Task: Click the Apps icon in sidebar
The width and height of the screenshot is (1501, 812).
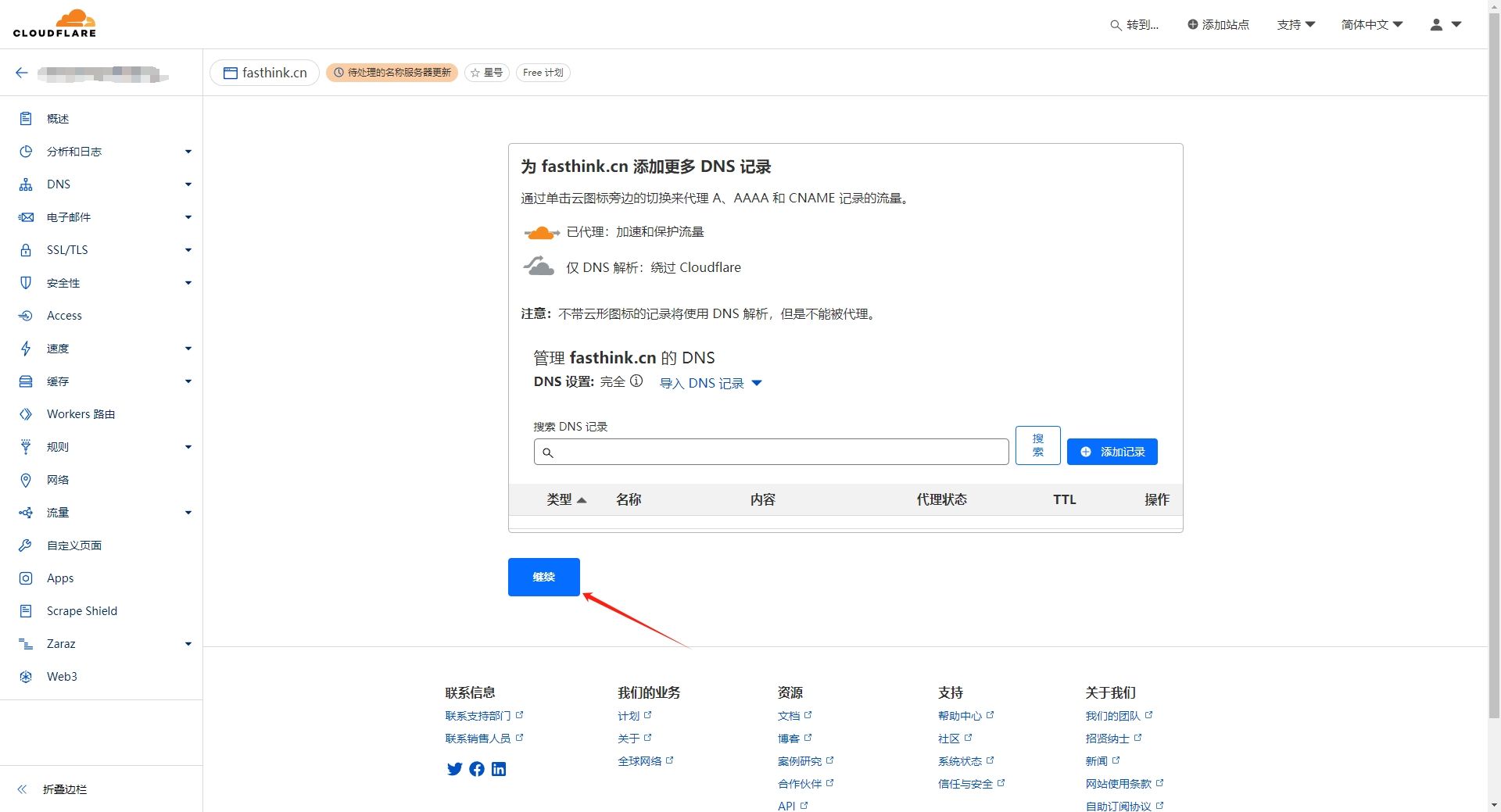Action: click(x=26, y=578)
